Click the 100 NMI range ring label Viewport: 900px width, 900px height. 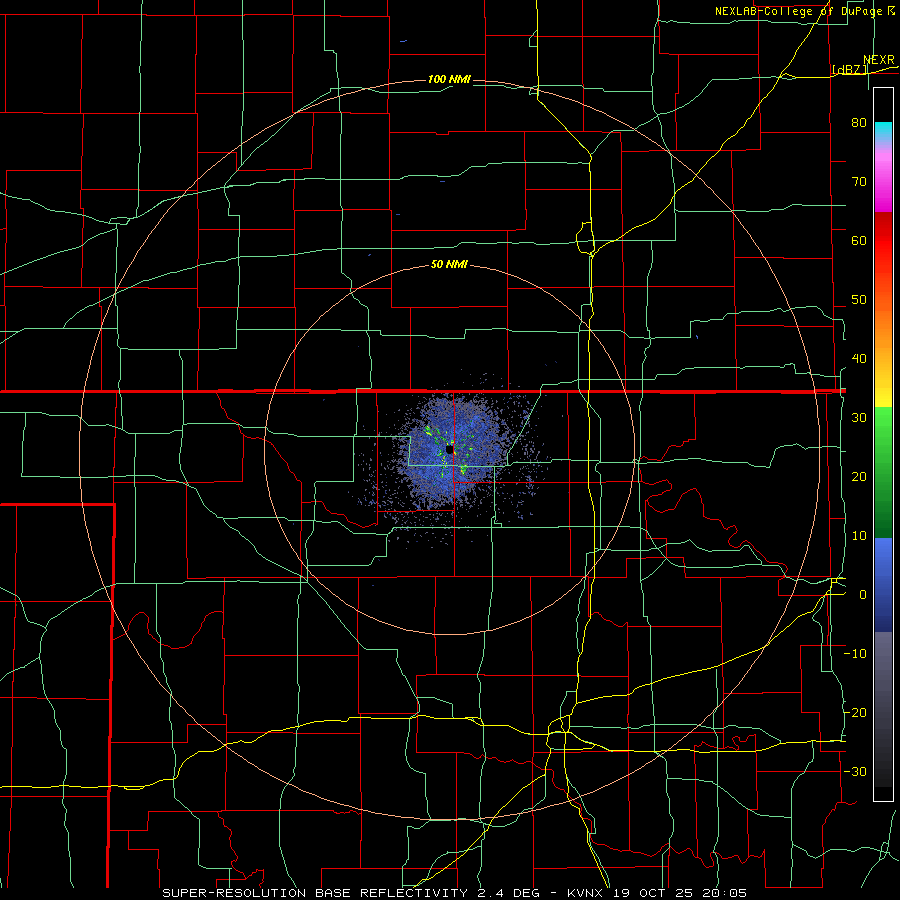(x=449, y=79)
